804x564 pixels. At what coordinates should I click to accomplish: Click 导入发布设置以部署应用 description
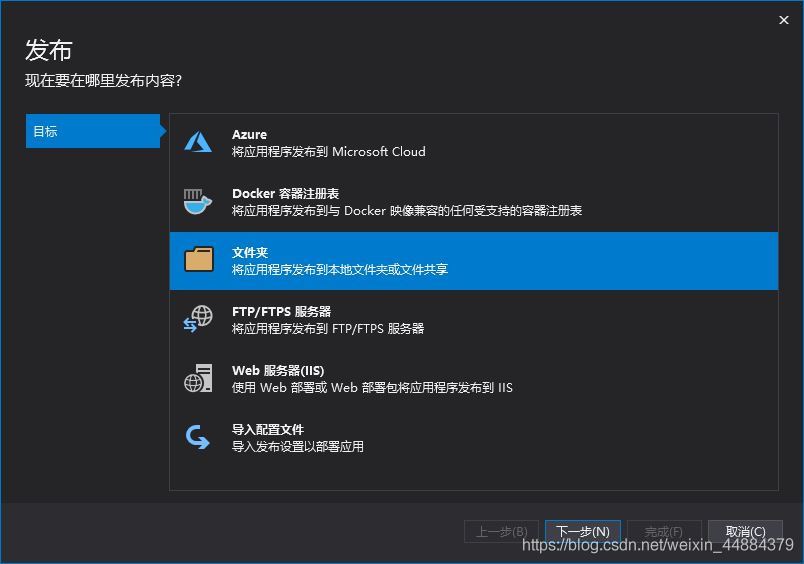tap(298, 447)
